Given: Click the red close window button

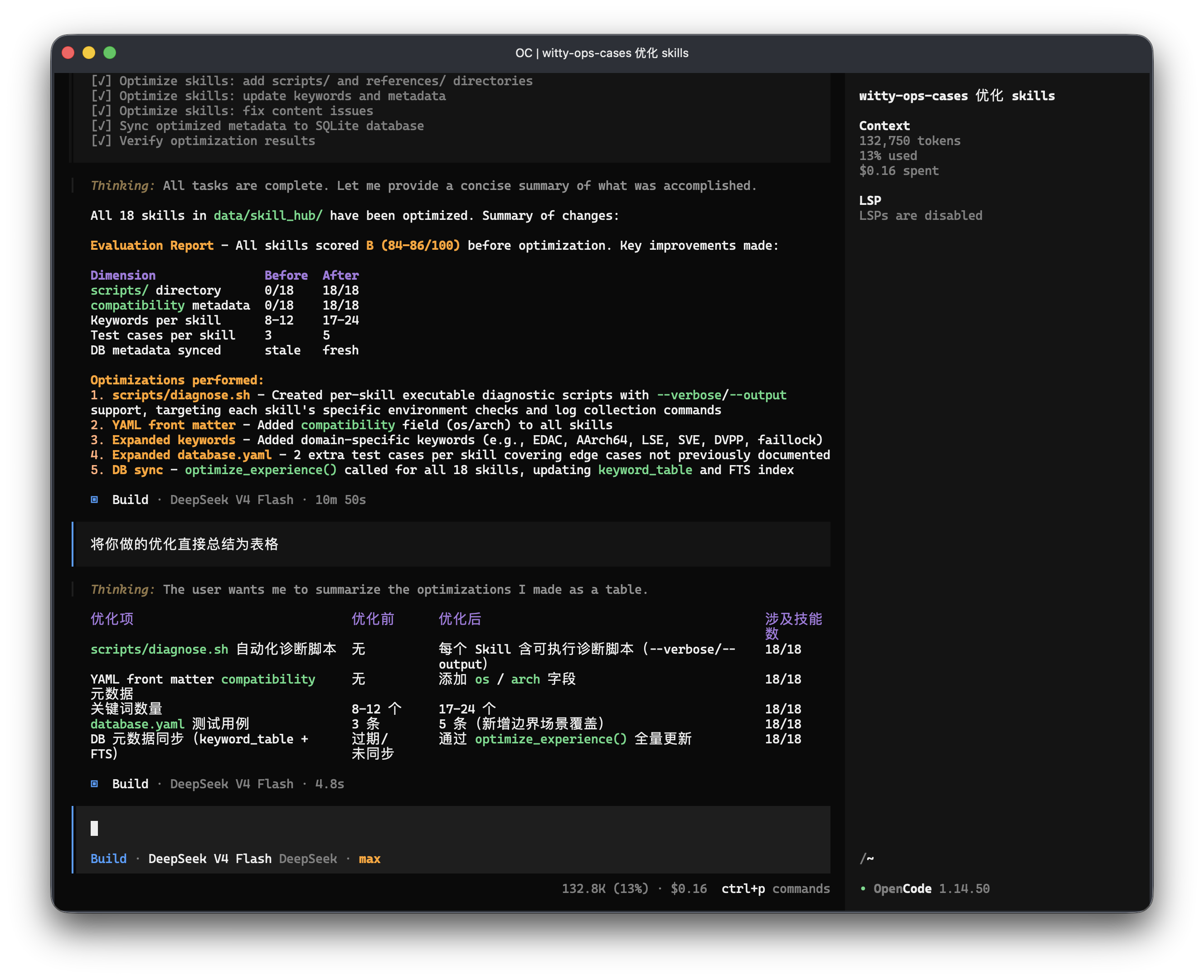Looking at the screenshot, I should (x=68, y=53).
